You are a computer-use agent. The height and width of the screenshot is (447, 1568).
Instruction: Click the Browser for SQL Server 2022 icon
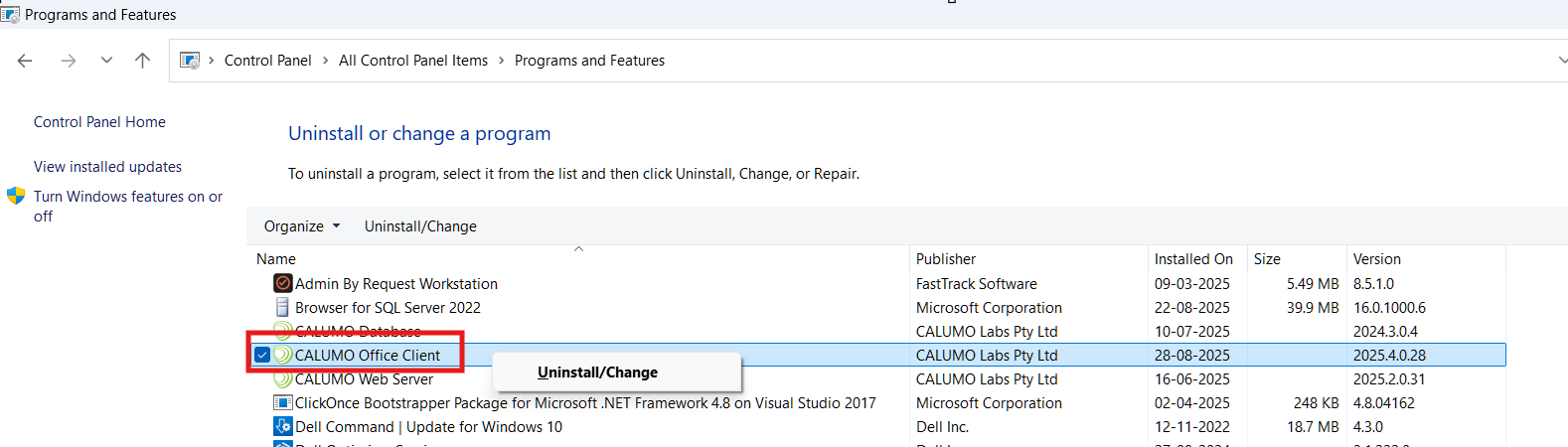tap(283, 307)
